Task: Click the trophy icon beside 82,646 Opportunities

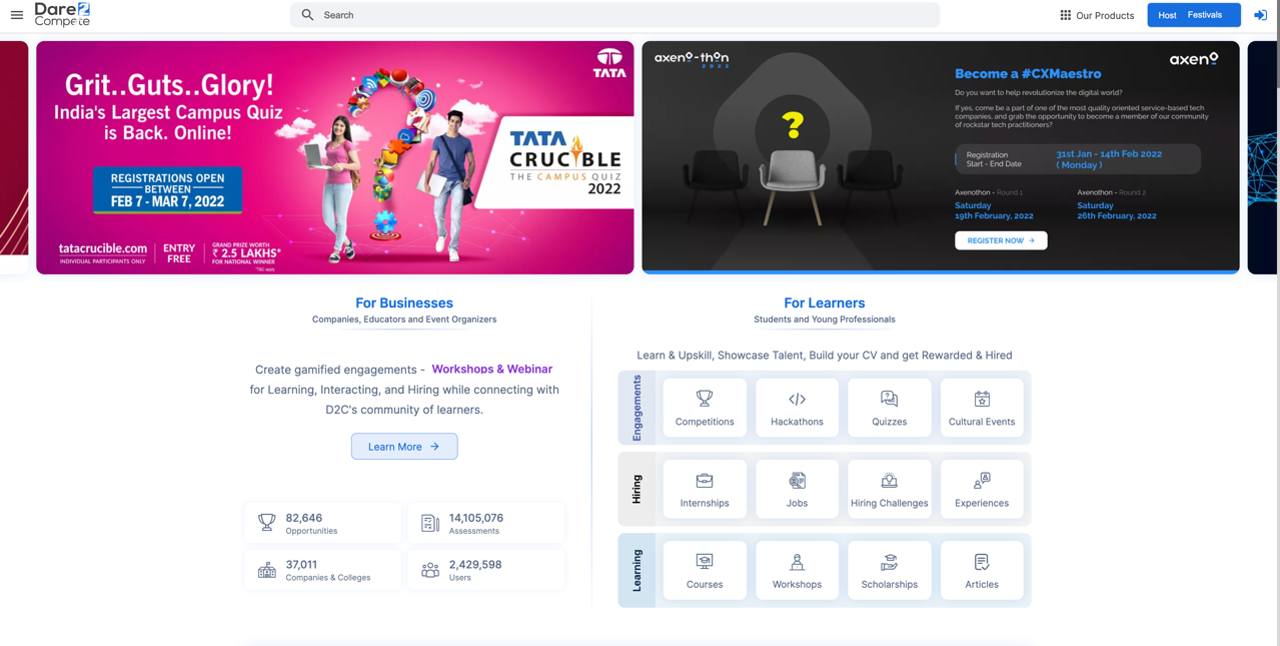Action: 267,523
